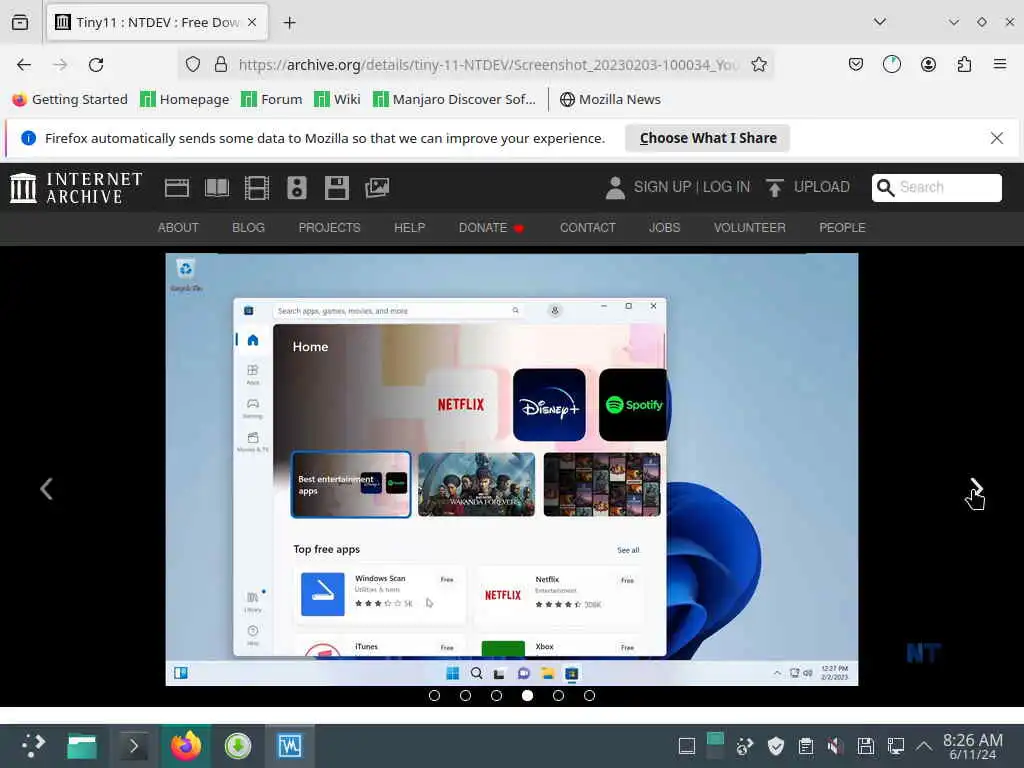This screenshot has height=768, width=1024.
Task: Open the ABOUT menu item
Action: point(178,228)
